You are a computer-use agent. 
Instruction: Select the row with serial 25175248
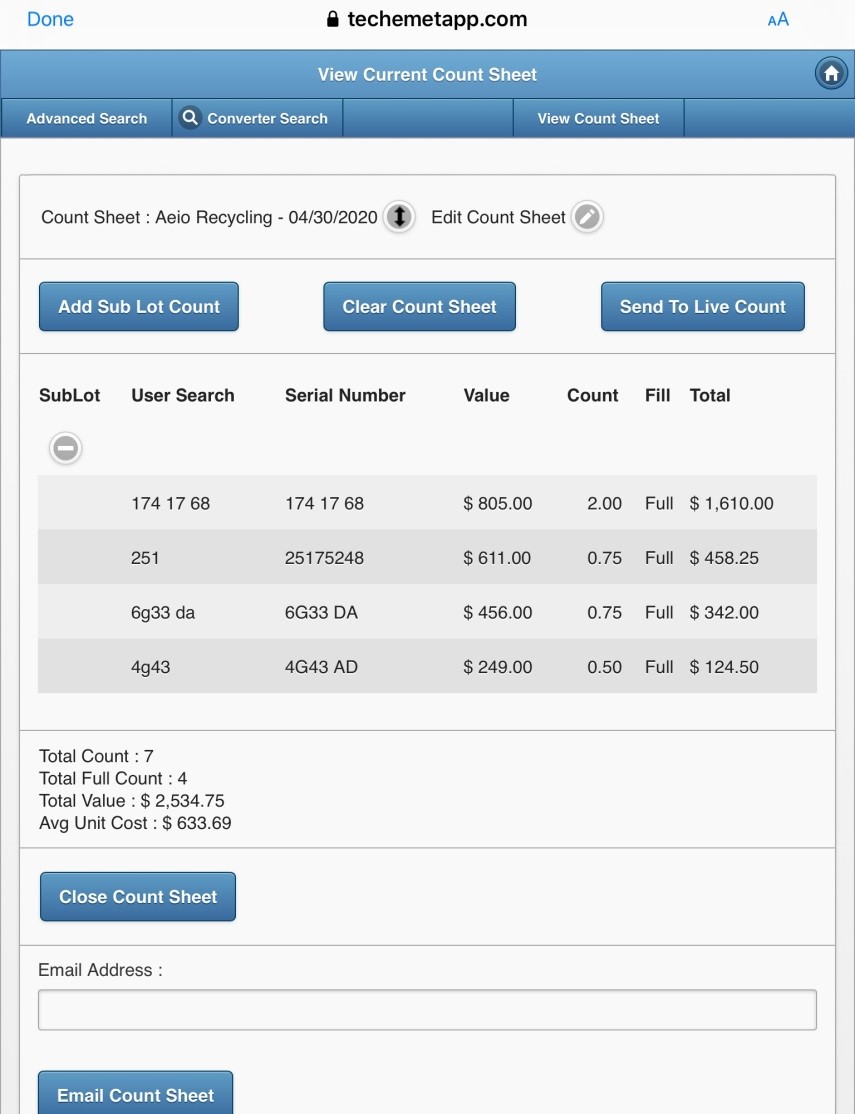323,558
